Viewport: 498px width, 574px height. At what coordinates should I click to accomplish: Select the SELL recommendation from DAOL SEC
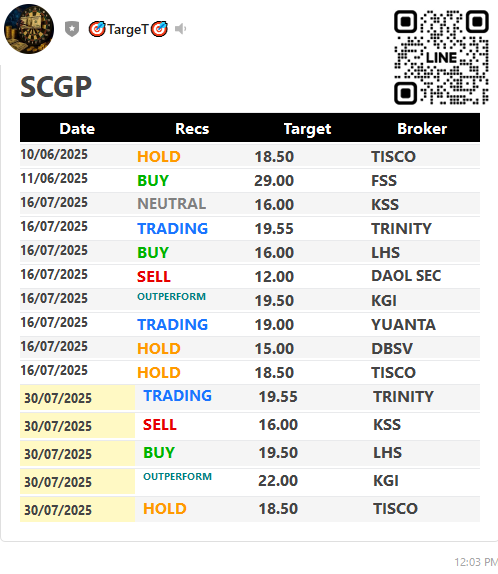(x=154, y=276)
